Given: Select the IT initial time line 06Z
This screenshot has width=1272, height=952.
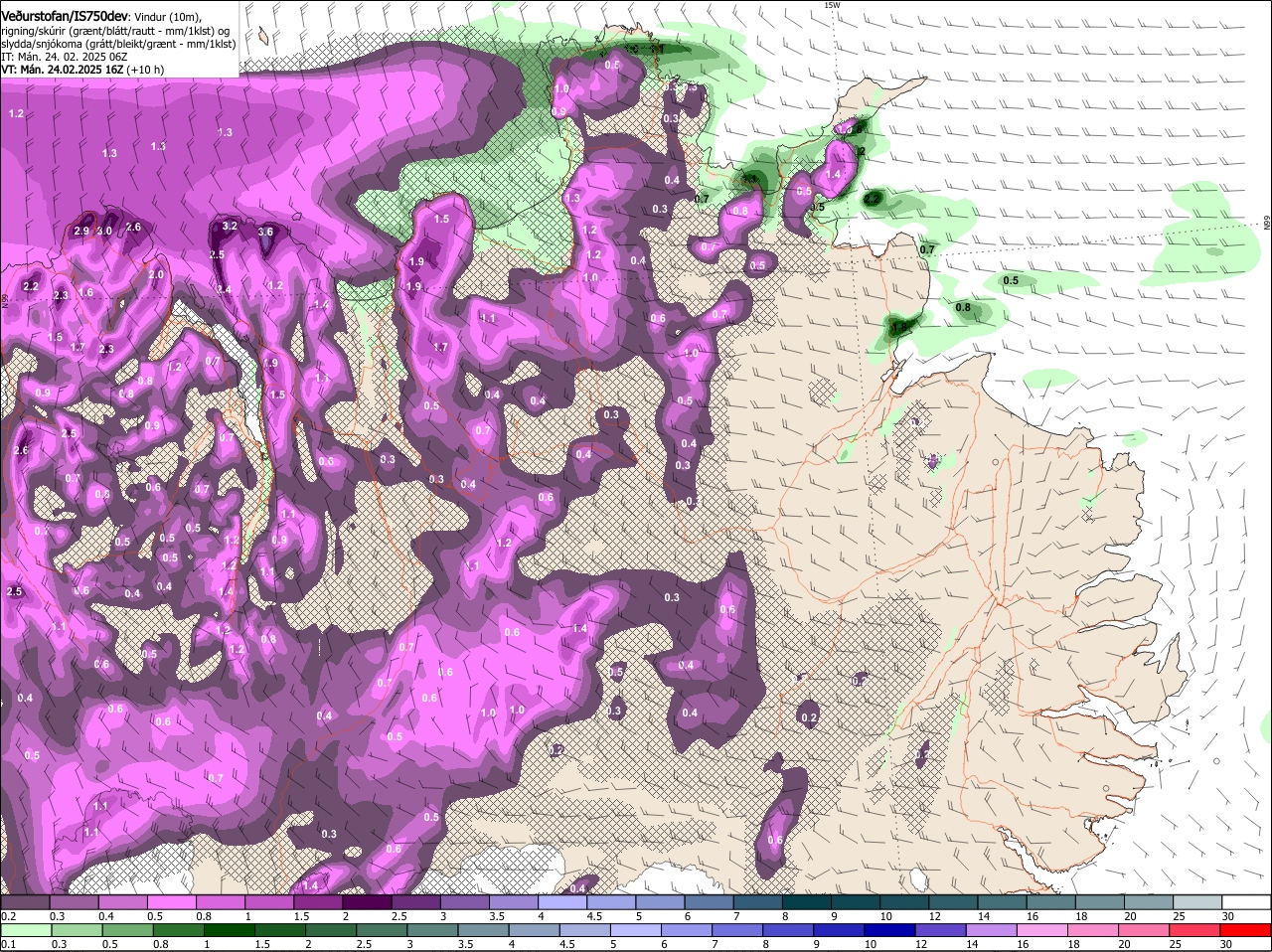Looking at the screenshot, I should coord(64,57).
